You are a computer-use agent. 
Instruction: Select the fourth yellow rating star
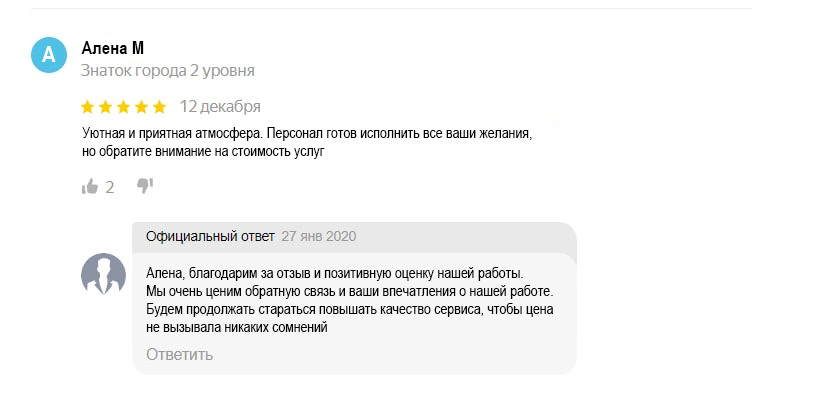(141, 107)
